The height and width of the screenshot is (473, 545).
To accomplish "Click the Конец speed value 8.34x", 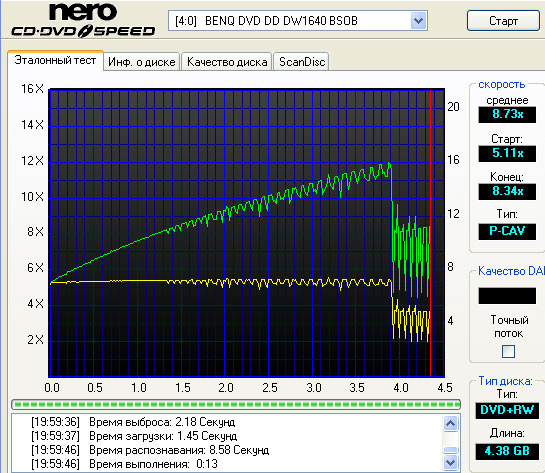I will pos(507,191).
